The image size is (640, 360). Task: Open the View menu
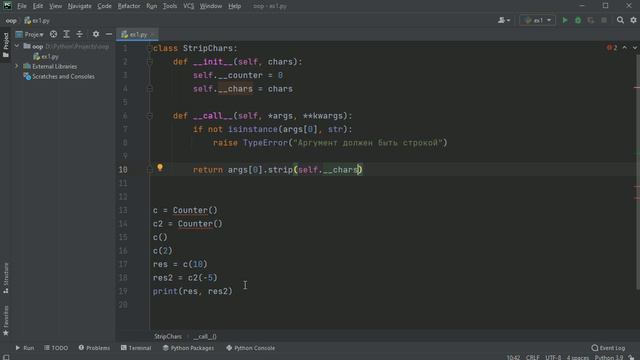pos(56,6)
